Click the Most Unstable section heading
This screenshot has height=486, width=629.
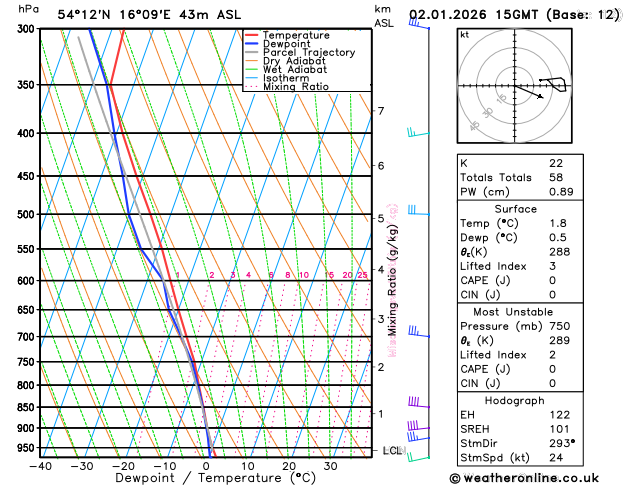[513, 312]
